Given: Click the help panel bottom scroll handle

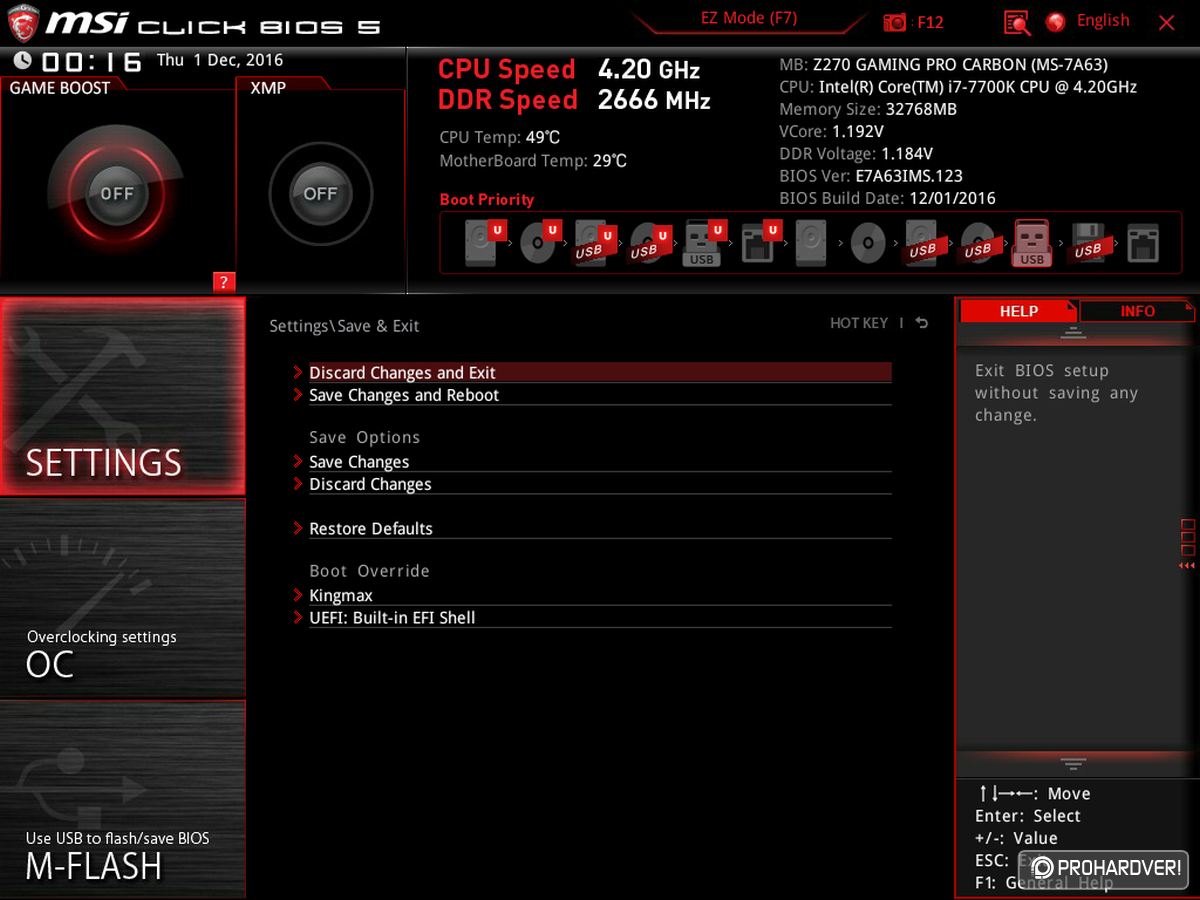Looking at the screenshot, I should tap(1074, 765).
